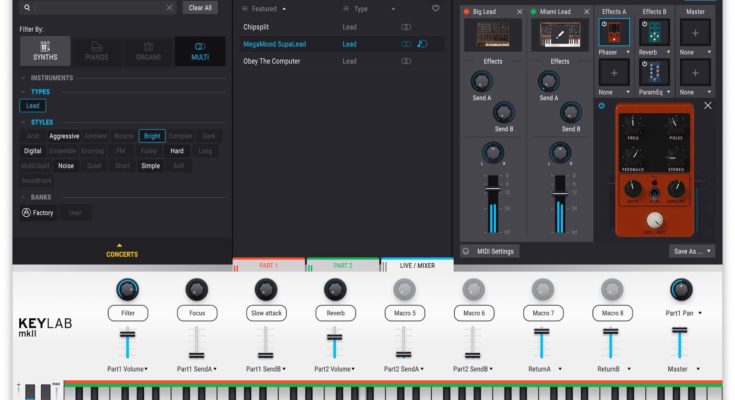
Task: Select the Synths instrument filter
Action: pos(45,51)
